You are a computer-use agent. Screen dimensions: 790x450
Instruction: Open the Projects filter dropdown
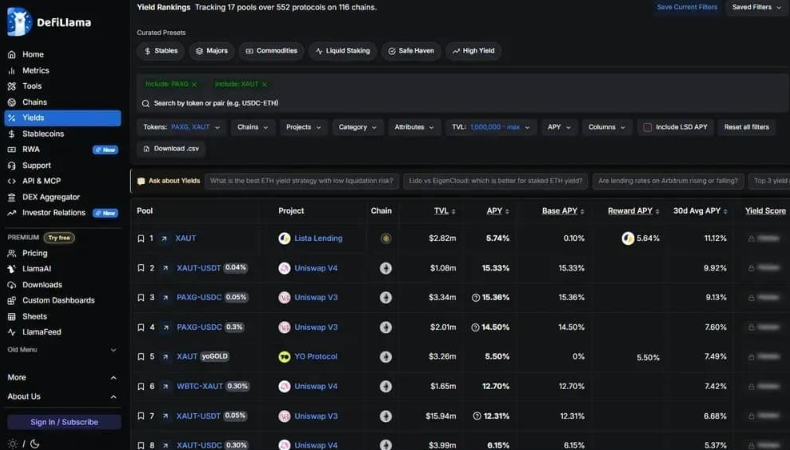pyautogui.click(x=303, y=127)
